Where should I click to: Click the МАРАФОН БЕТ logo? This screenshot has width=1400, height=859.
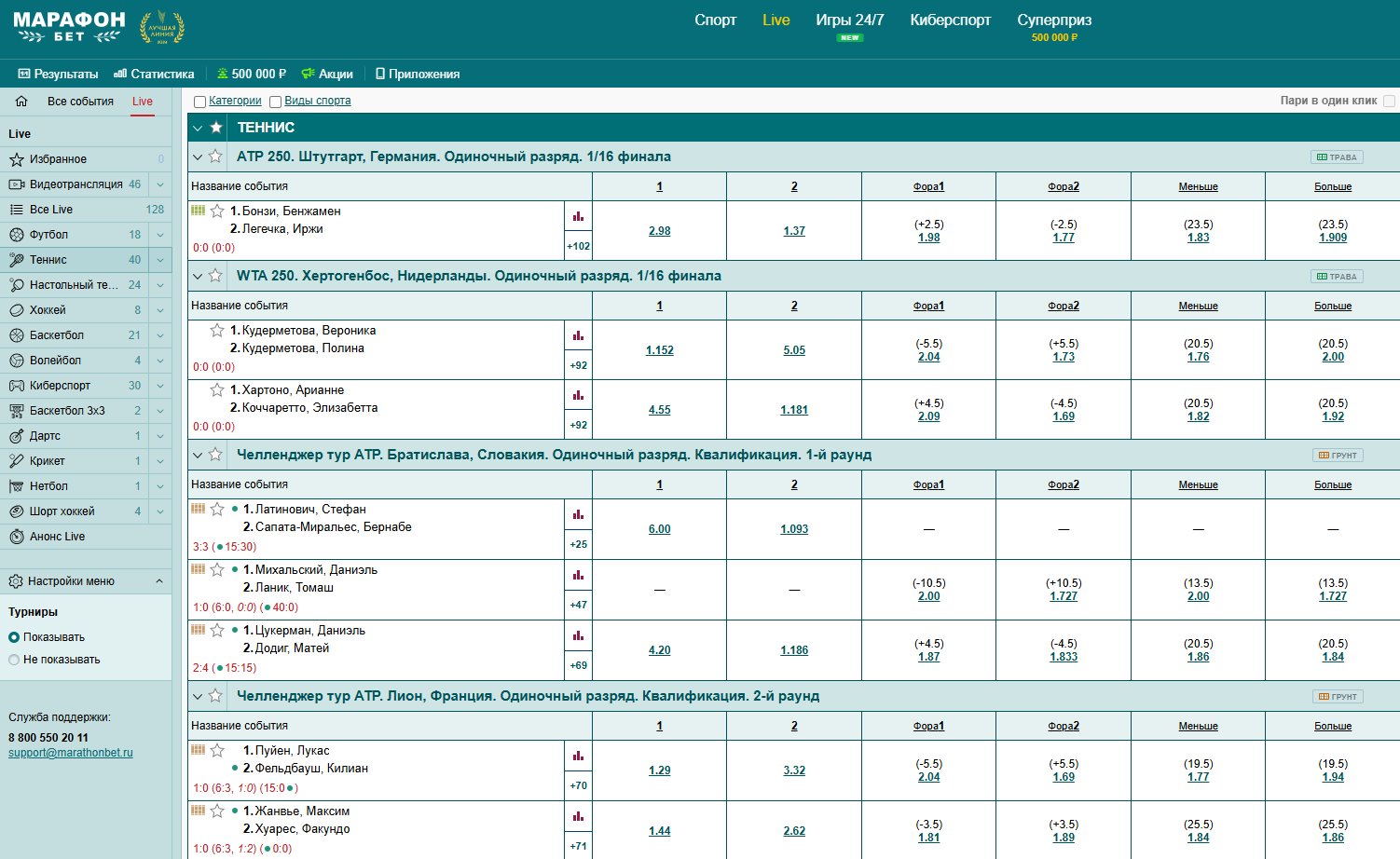[70, 27]
